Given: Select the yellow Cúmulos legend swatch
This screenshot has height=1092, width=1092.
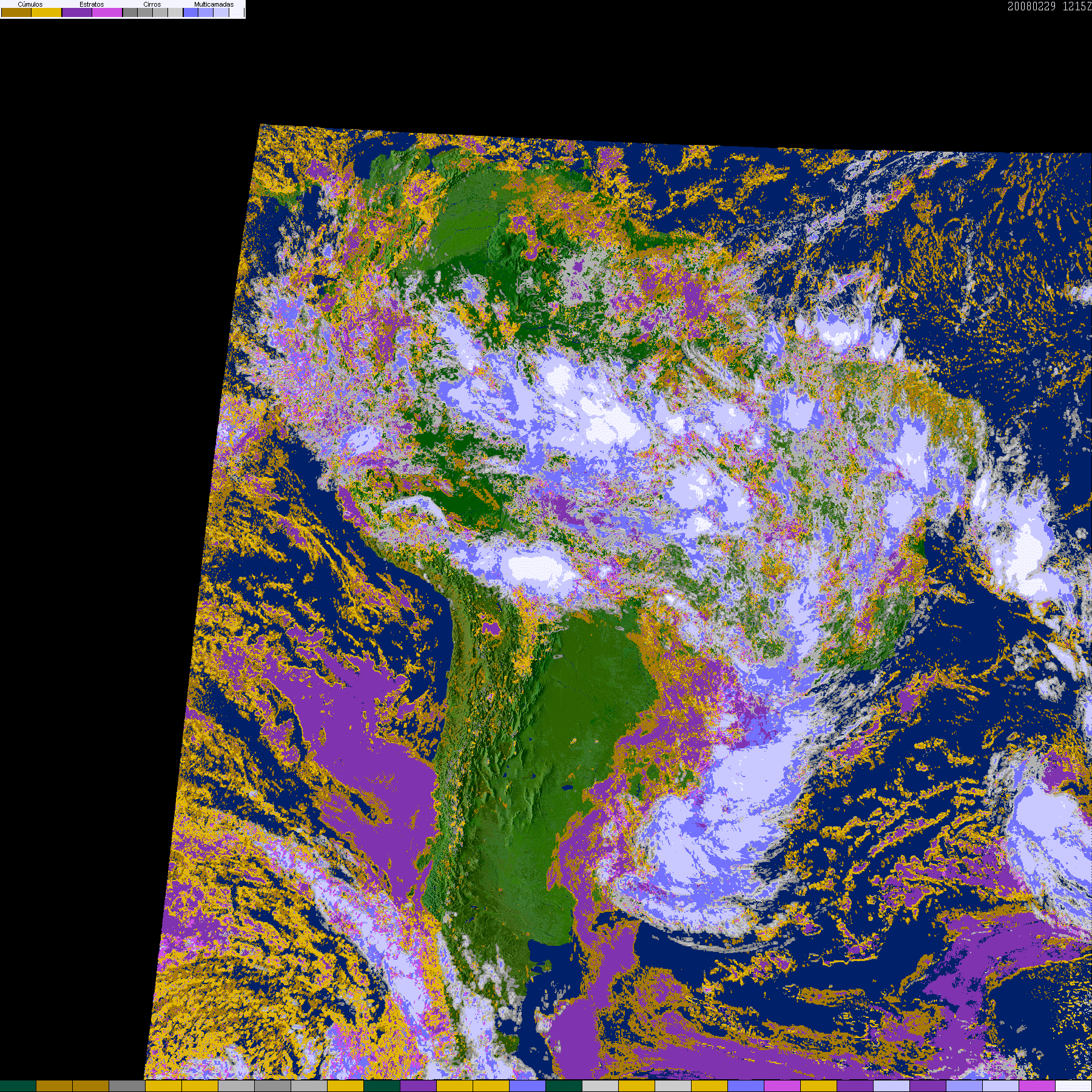Looking at the screenshot, I should coord(47,12).
